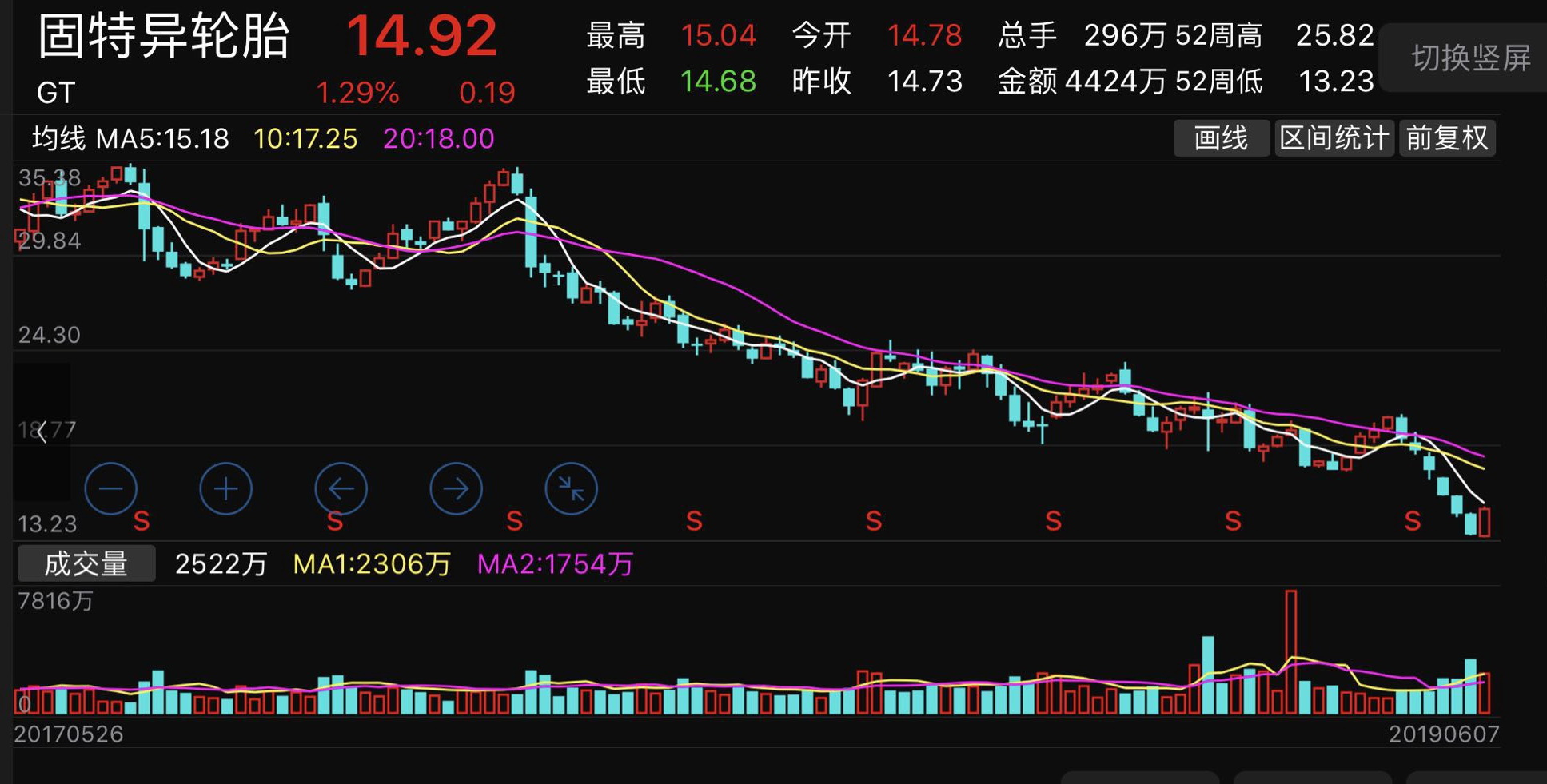This screenshot has height=784, width=1547.
Task: Click the 最低 value 14.68
Action: pyautogui.click(x=718, y=82)
